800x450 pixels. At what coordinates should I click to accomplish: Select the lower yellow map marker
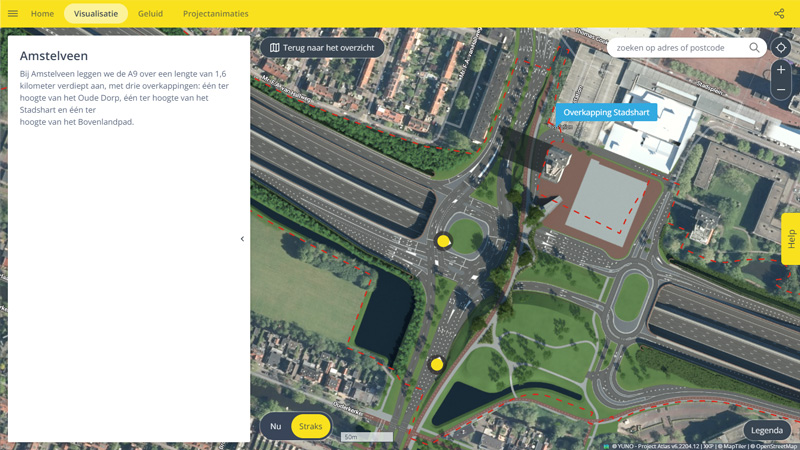(x=437, y=364)
